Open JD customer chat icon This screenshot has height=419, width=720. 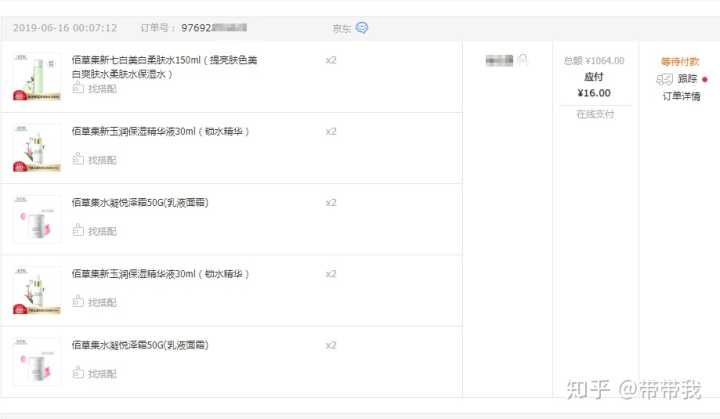pos(362,28)
